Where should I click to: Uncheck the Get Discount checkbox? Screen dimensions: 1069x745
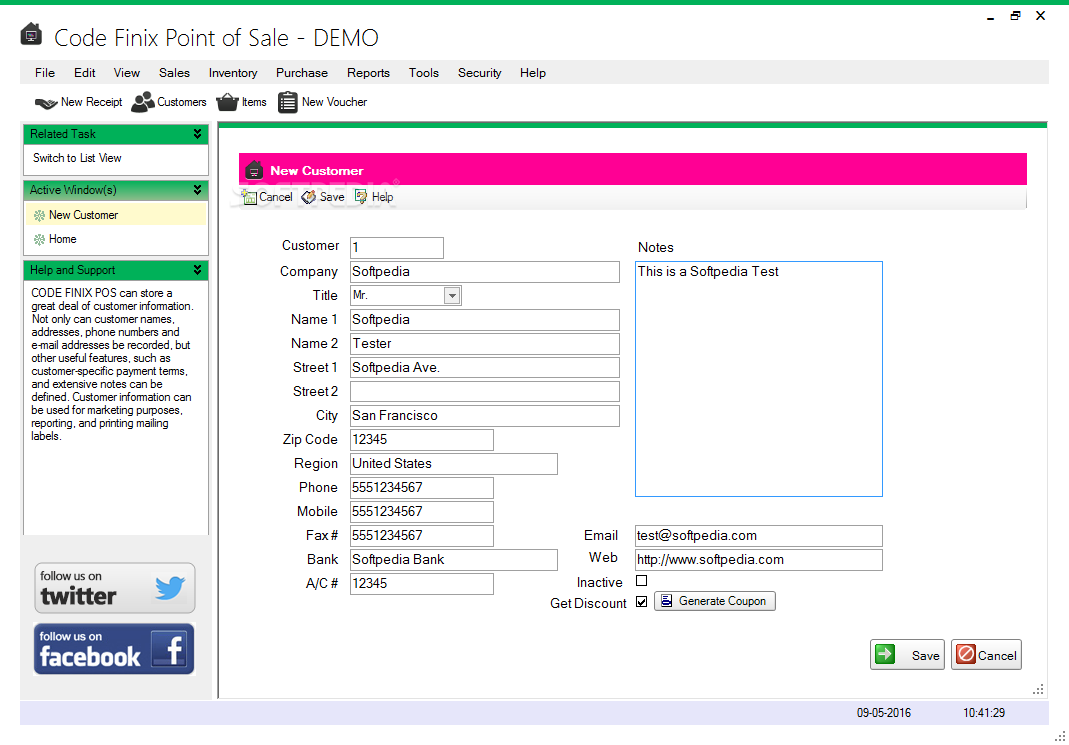(x=642, y=602)
